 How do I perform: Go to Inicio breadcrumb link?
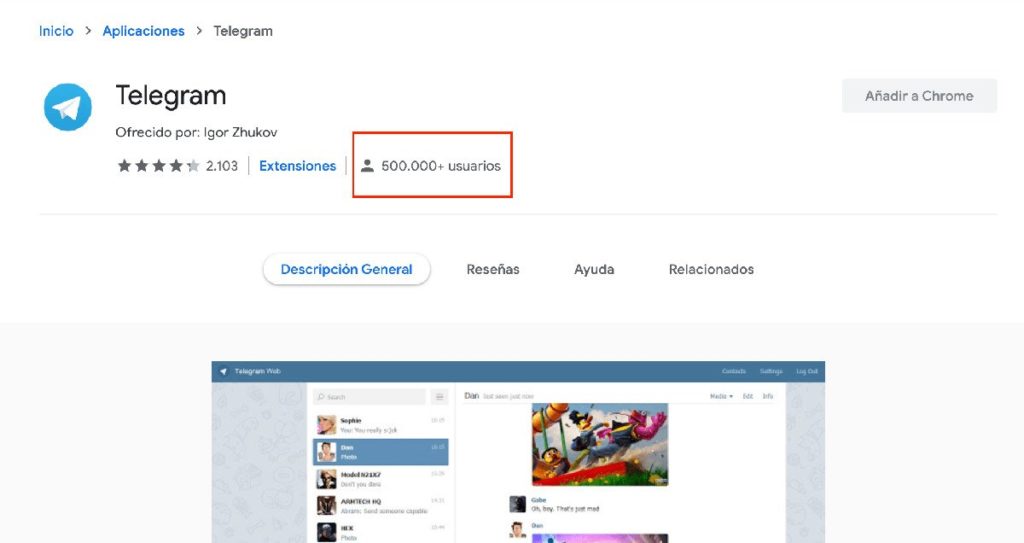(x=56, y=31)
